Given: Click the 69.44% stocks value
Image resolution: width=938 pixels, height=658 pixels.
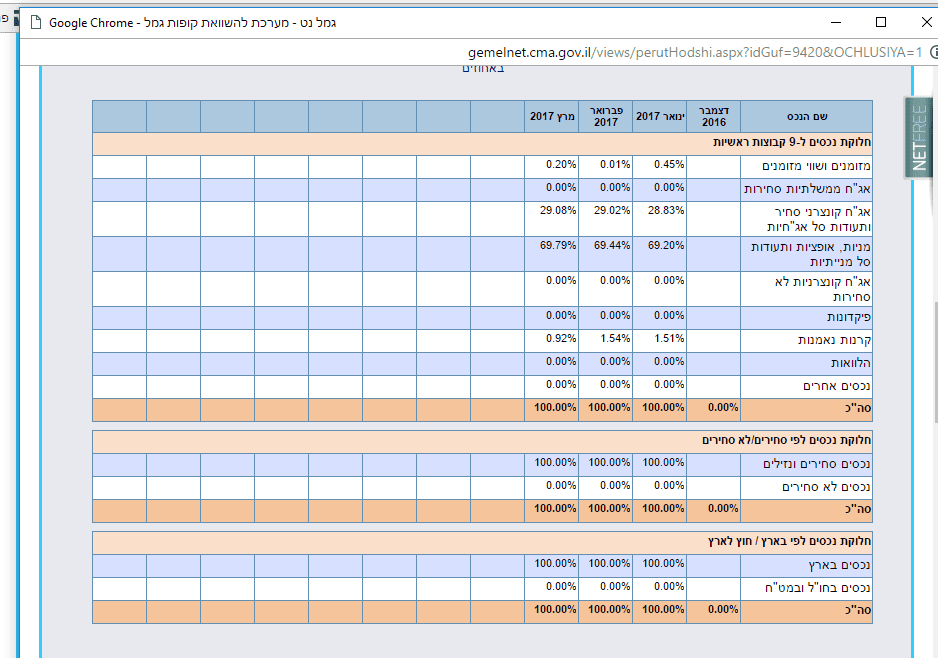Looking at the screenshot, I should (611, 245).
